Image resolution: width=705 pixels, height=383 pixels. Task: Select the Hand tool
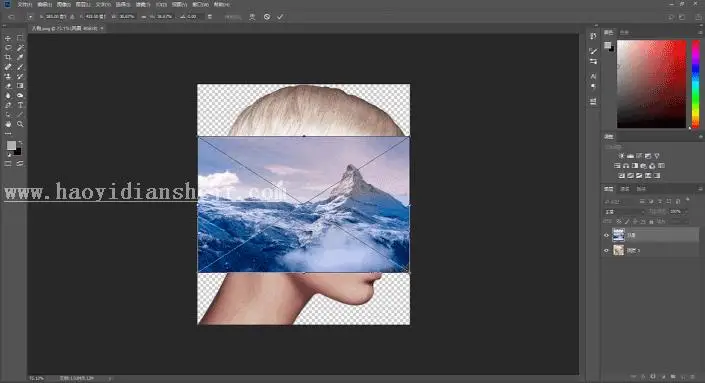click(x=8, y=124)
